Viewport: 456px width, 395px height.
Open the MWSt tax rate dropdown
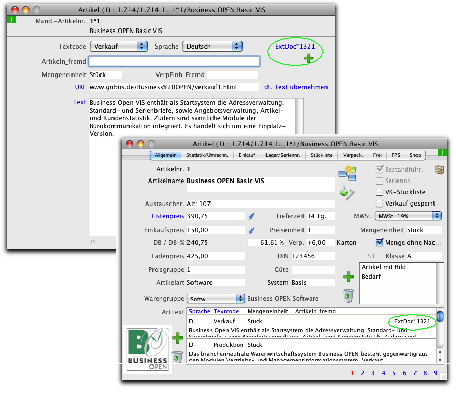coord(408,216)
